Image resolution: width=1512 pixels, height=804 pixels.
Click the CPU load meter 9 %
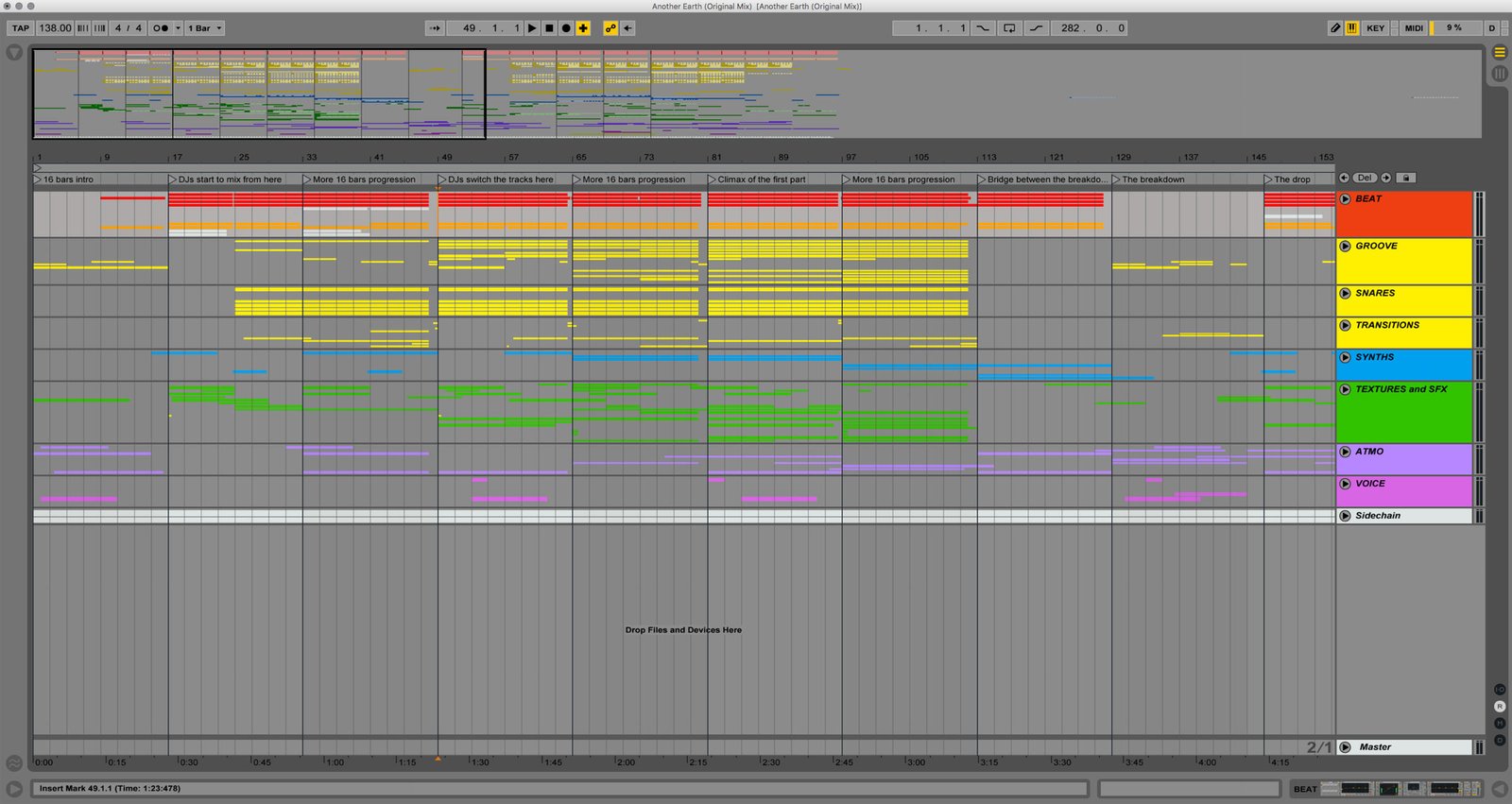pyautogui.click(x=1454, y=28)
